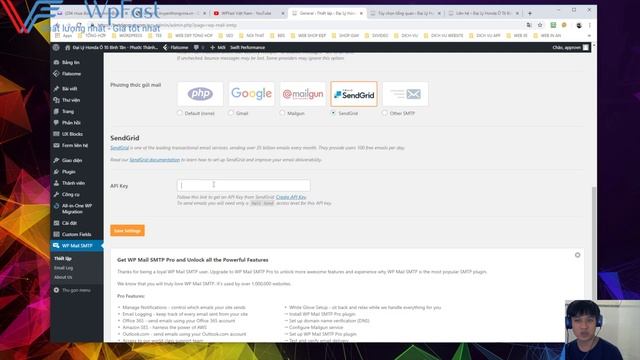This screenshot has height=360, width=640.
Task: Focus the API Key input field
Action: click(244, 185)
